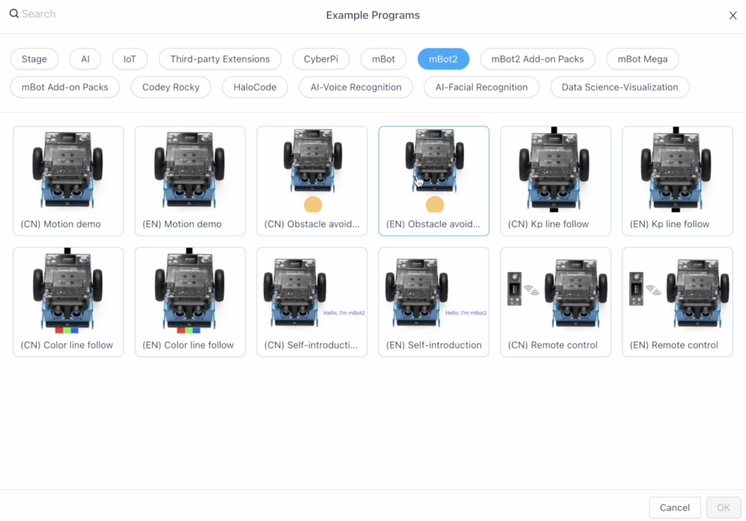Click the "(CN) Remote control" caption text

(552, 345)
